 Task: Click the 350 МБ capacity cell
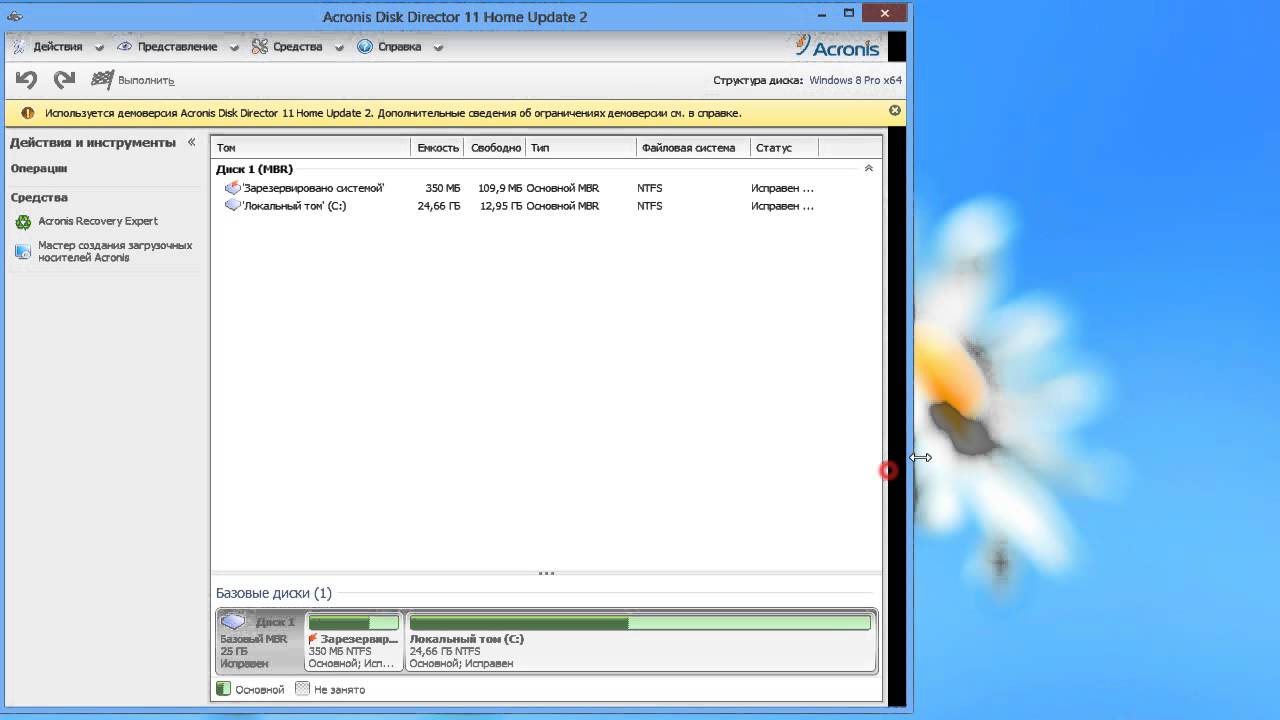point(442,188)
